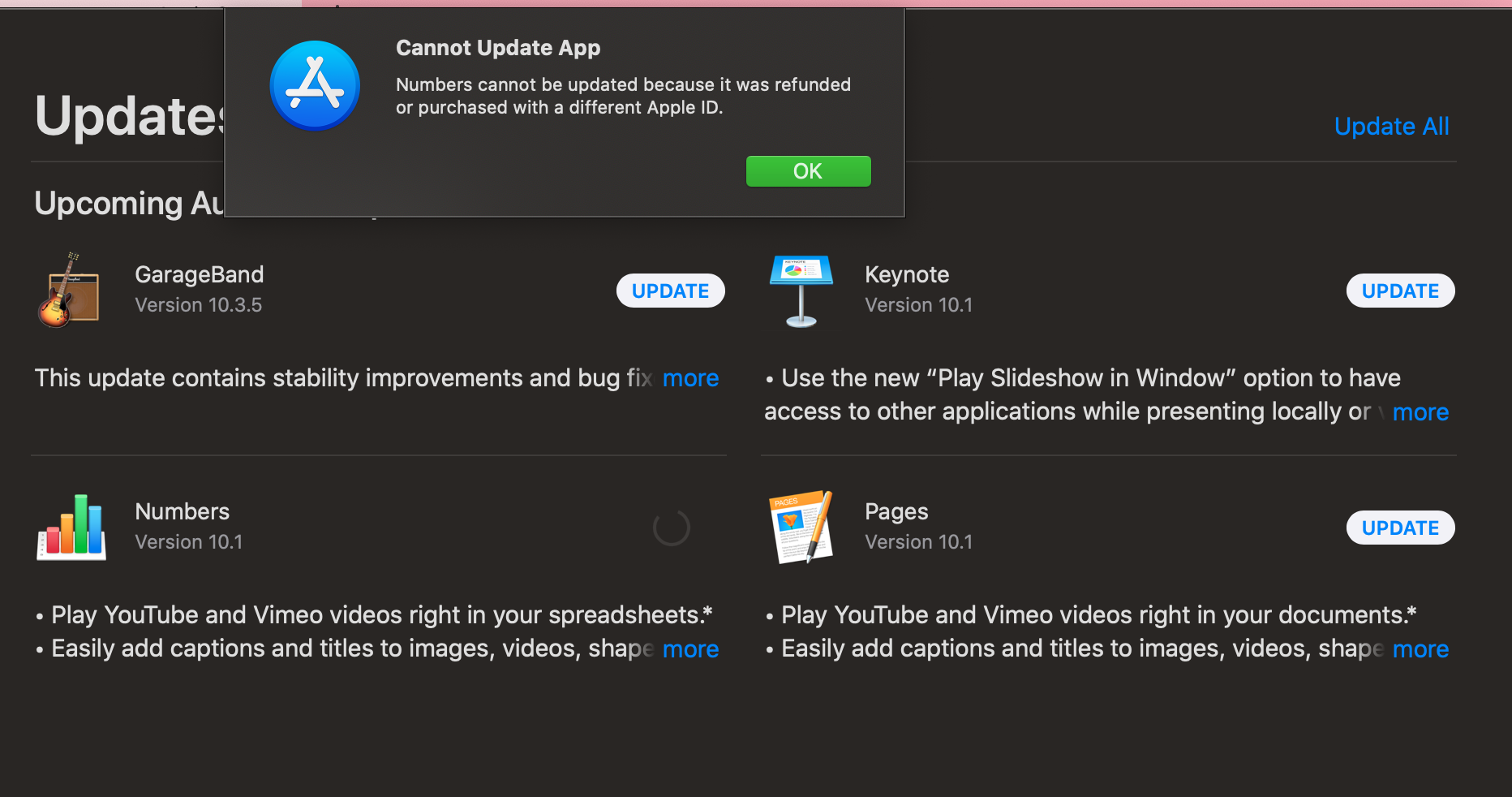Image resolution: width=1512 pixels, height=797 pixels.
Task: Click the Keynote app icon
Action: 801,291
